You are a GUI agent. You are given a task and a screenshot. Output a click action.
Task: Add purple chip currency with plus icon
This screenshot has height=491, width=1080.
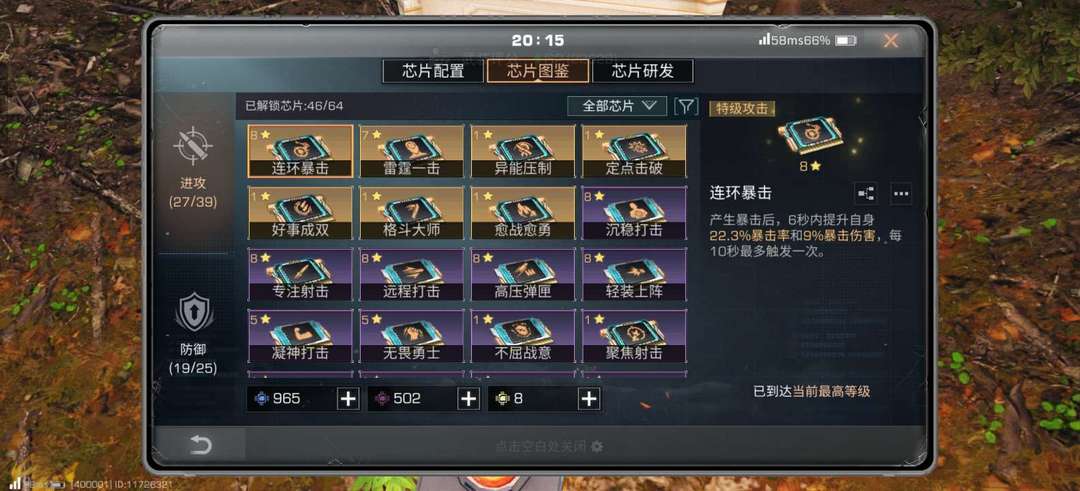click(468, 399)
